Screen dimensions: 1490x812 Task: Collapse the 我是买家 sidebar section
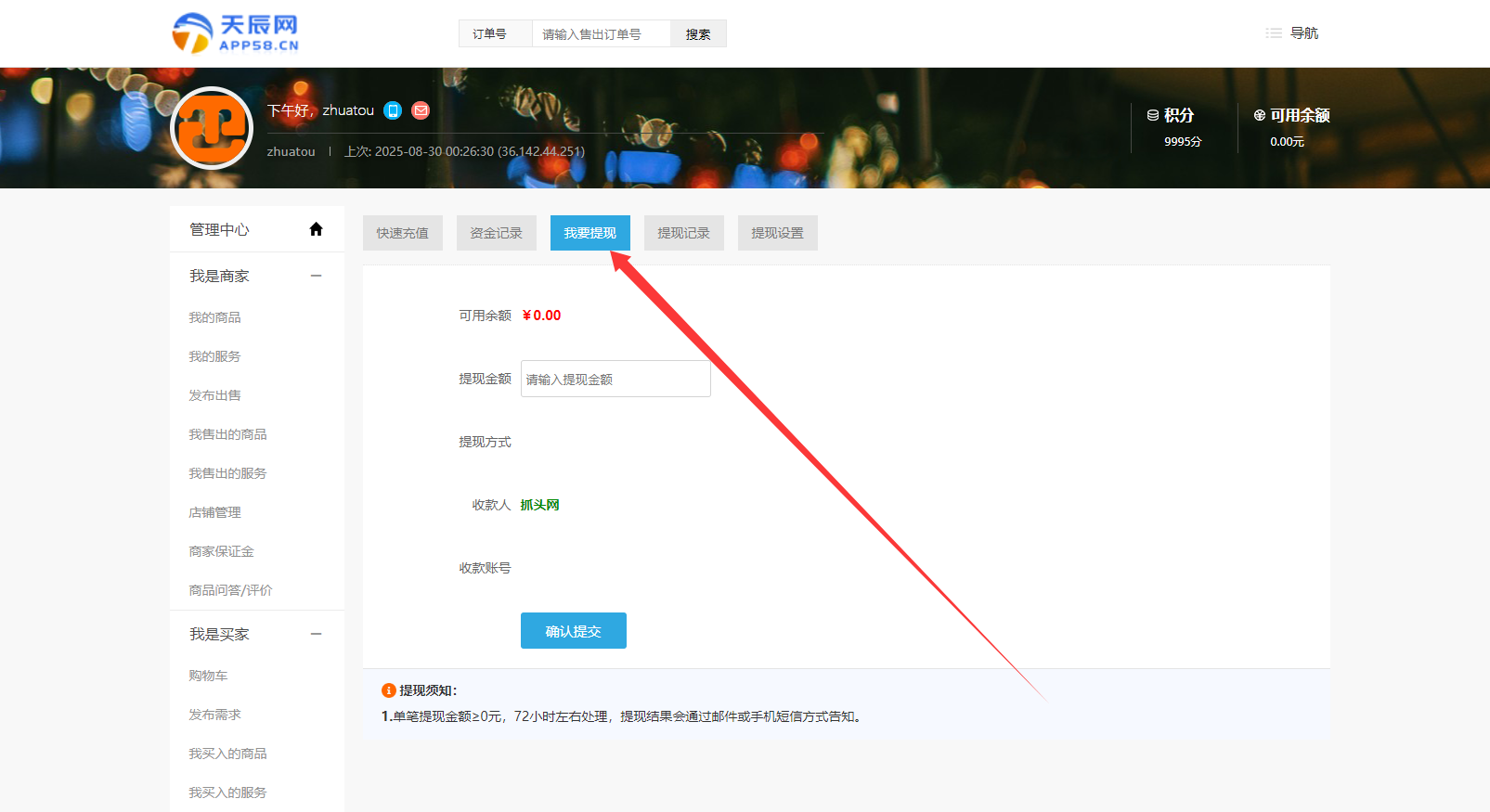(x=316, y=634)
